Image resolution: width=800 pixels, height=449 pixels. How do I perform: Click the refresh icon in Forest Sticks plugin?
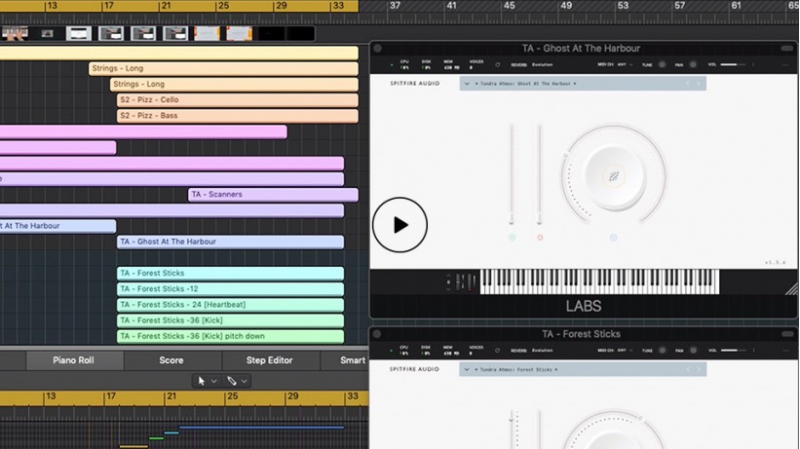(x=497, y=351)
